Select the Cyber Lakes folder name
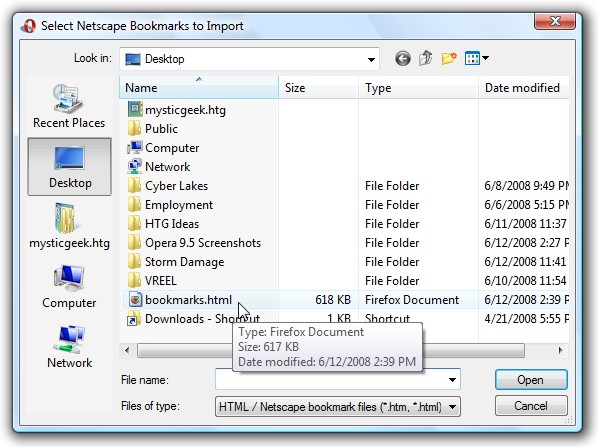The height and width of the screenshot is (447, 598). point(176,186)
